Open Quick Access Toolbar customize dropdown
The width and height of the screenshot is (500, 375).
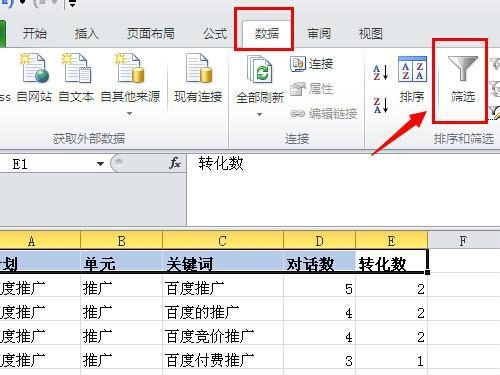[72, 4]
